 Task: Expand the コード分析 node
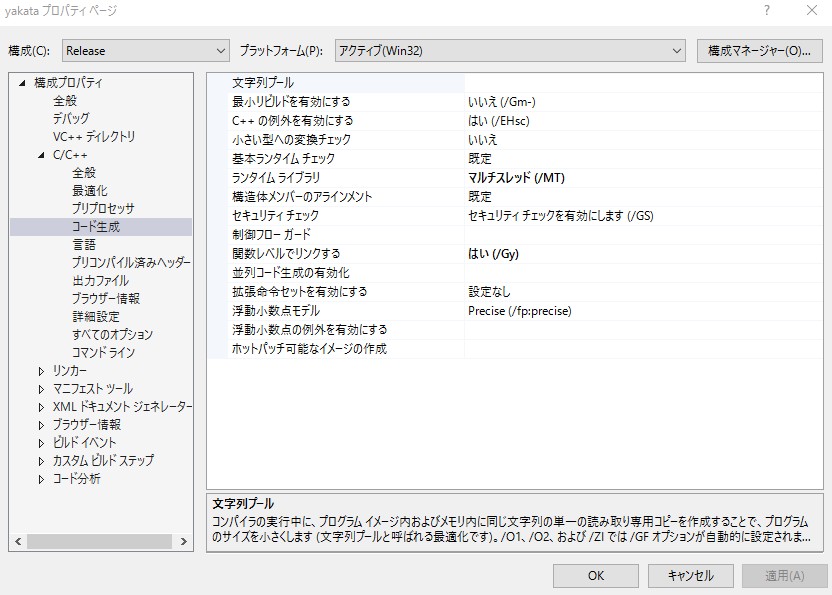[x=41, y=479]
